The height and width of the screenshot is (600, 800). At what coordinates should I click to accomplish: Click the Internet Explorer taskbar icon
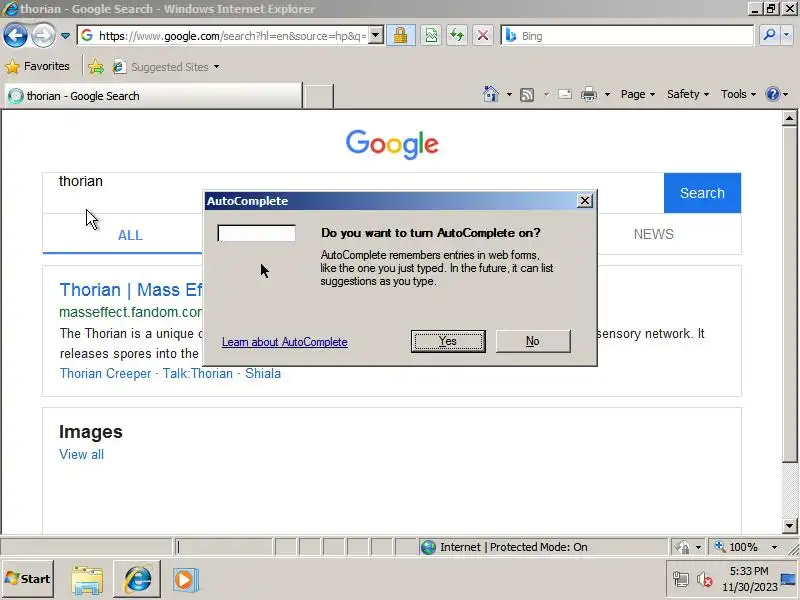137,579
